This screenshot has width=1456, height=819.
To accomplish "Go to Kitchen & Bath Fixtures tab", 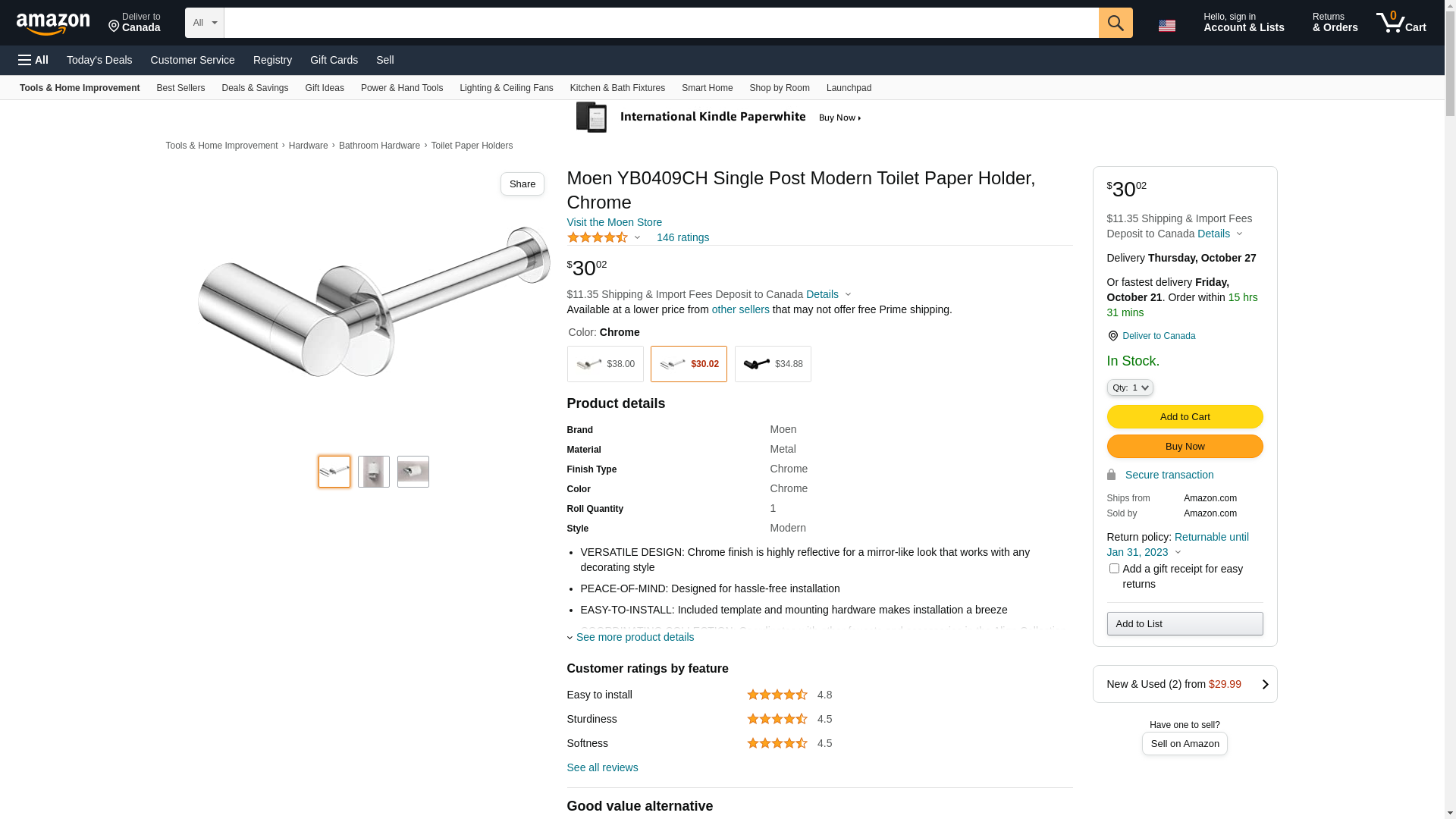I will click(x=617, y=88).
